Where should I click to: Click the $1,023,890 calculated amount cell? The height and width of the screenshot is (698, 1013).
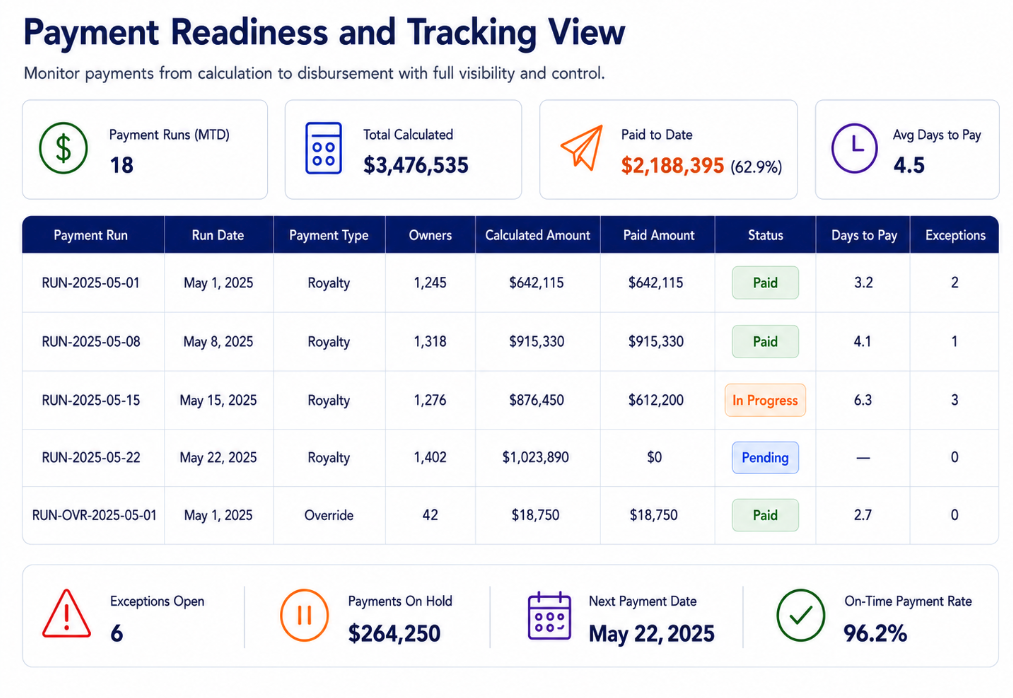coord(536,458)
